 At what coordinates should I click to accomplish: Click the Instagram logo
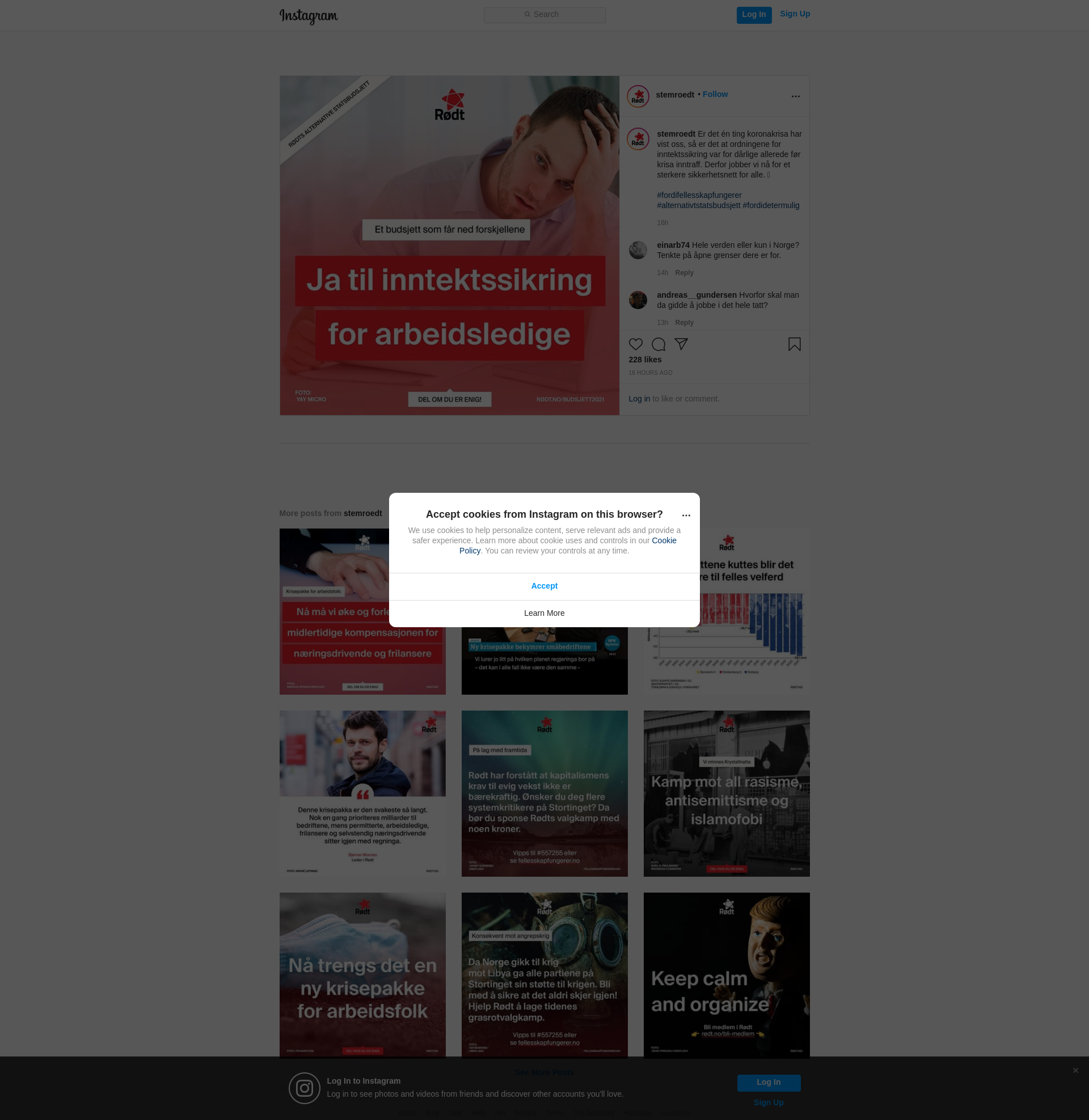309,16
